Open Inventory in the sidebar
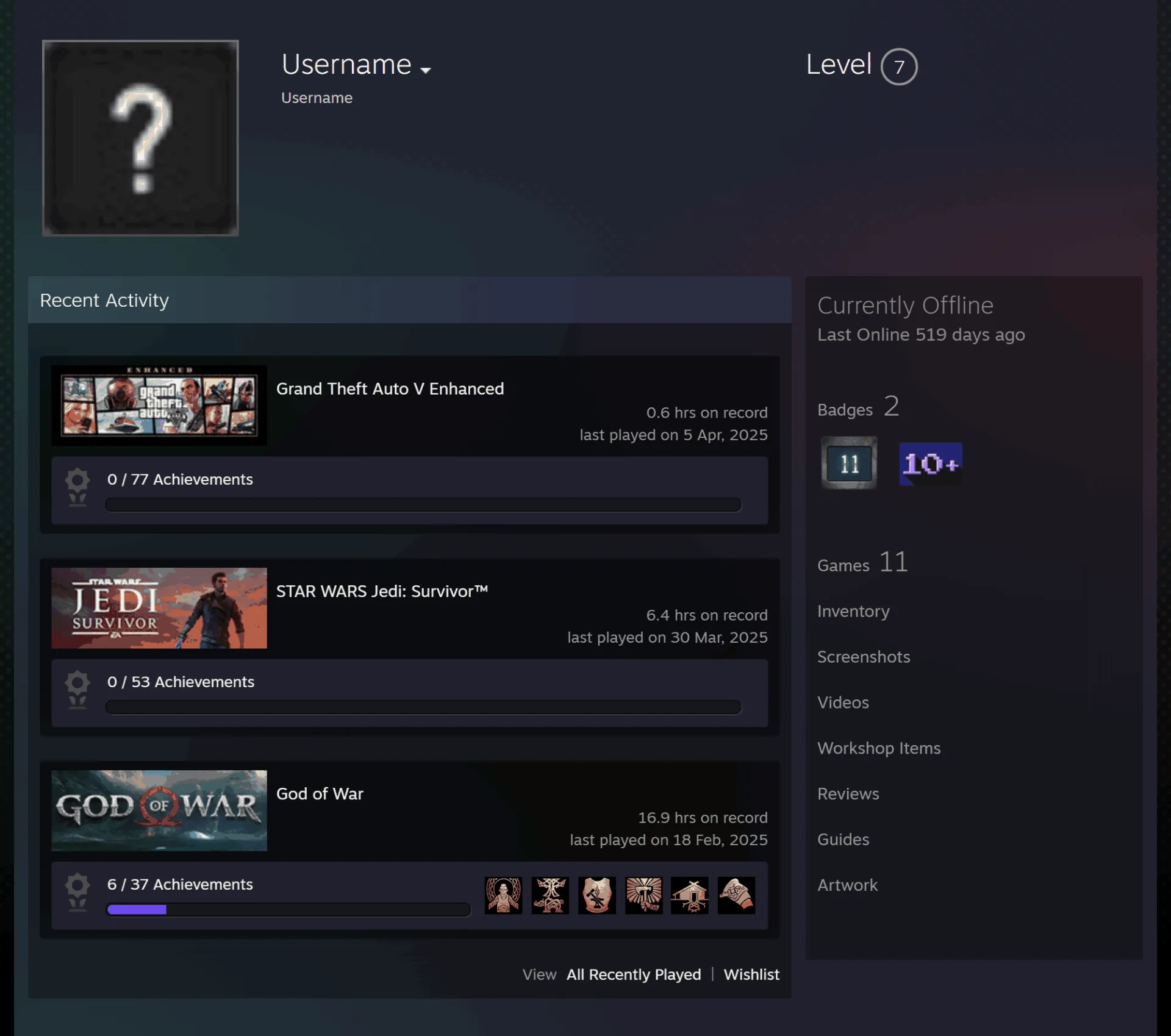Viewport: 1171px width, 1036px height. pos(853,611)
